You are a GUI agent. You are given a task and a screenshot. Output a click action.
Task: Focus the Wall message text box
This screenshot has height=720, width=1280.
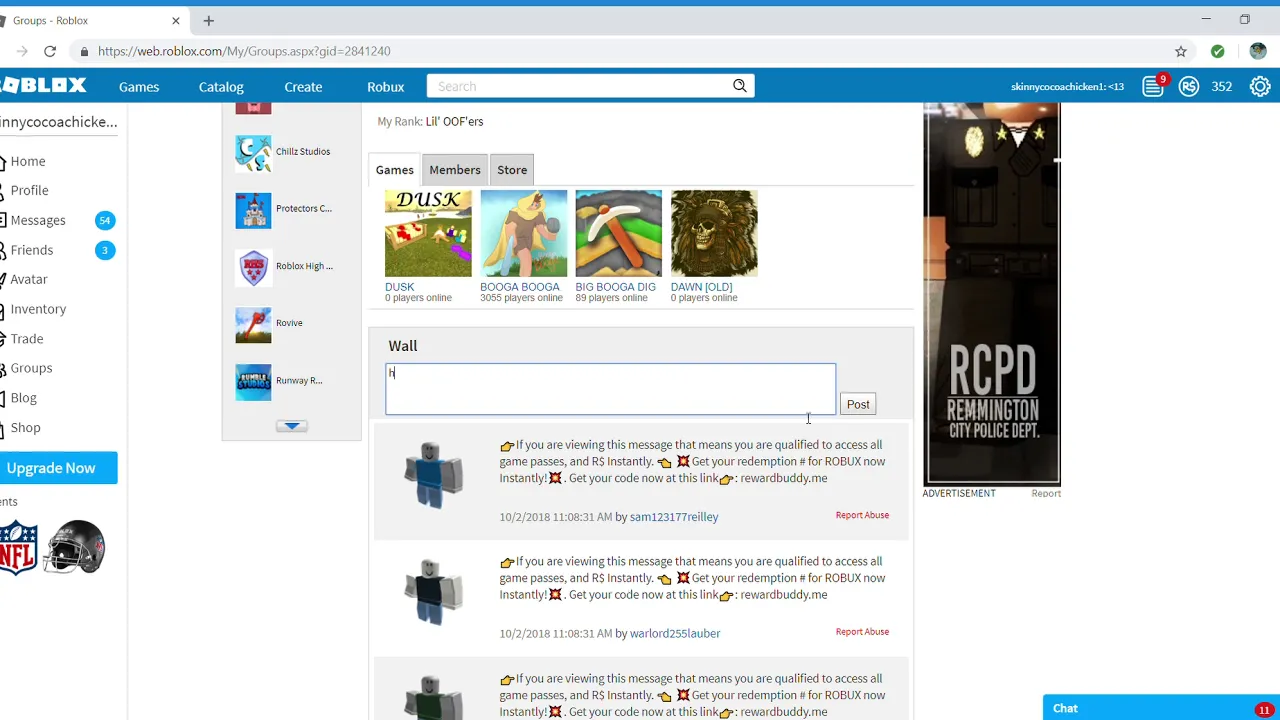pyautogui.click(x=610, y=389)
